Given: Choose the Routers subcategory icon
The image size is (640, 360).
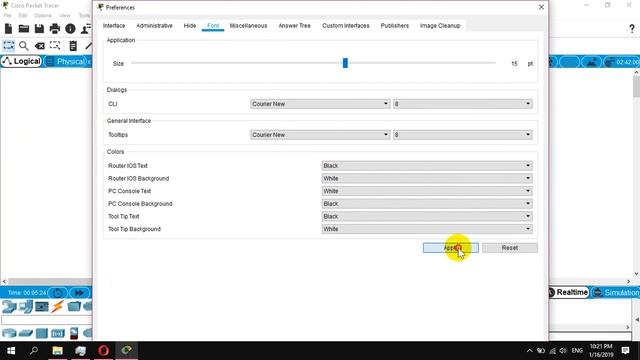Looking at the screenshot, I should [9, 333].
